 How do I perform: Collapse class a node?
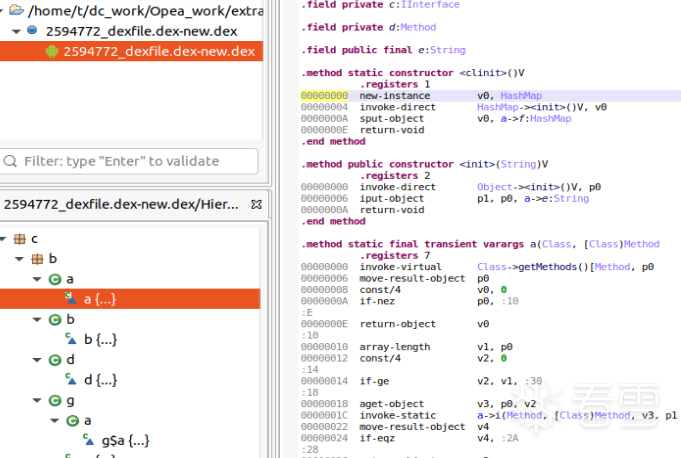pos(37,279)
